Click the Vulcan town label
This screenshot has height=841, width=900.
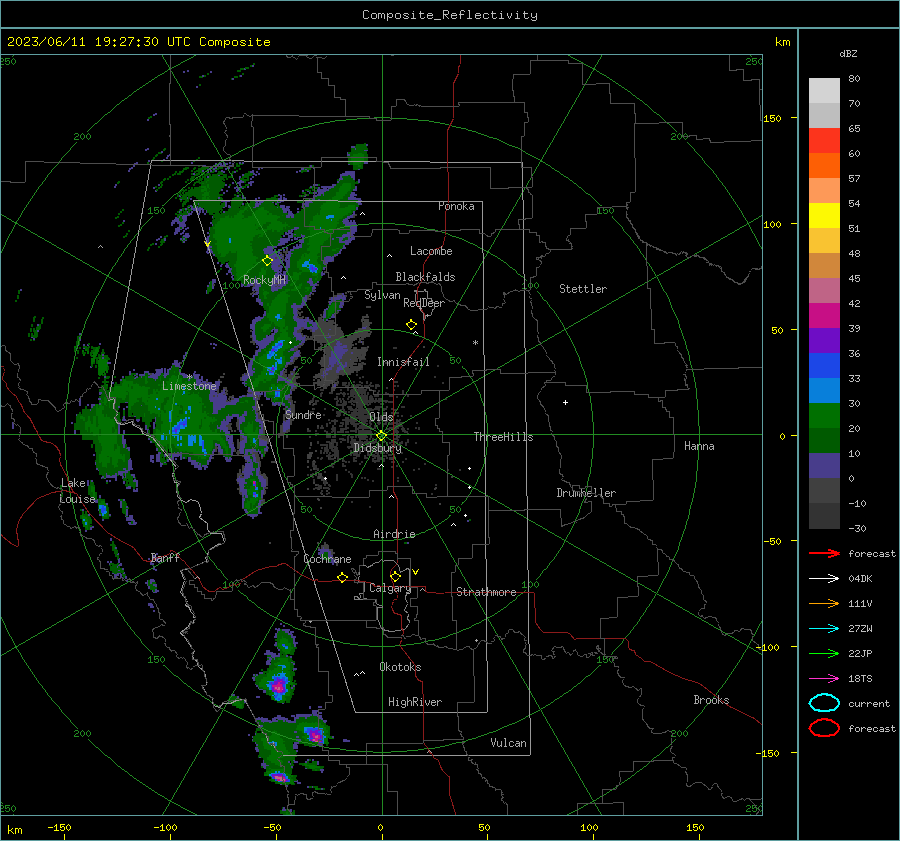[508, 743]
